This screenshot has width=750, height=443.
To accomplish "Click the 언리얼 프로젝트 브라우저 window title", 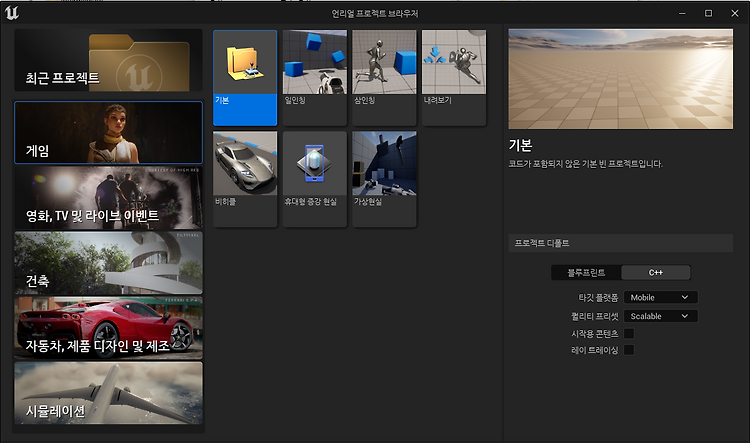I will (375, 13).
